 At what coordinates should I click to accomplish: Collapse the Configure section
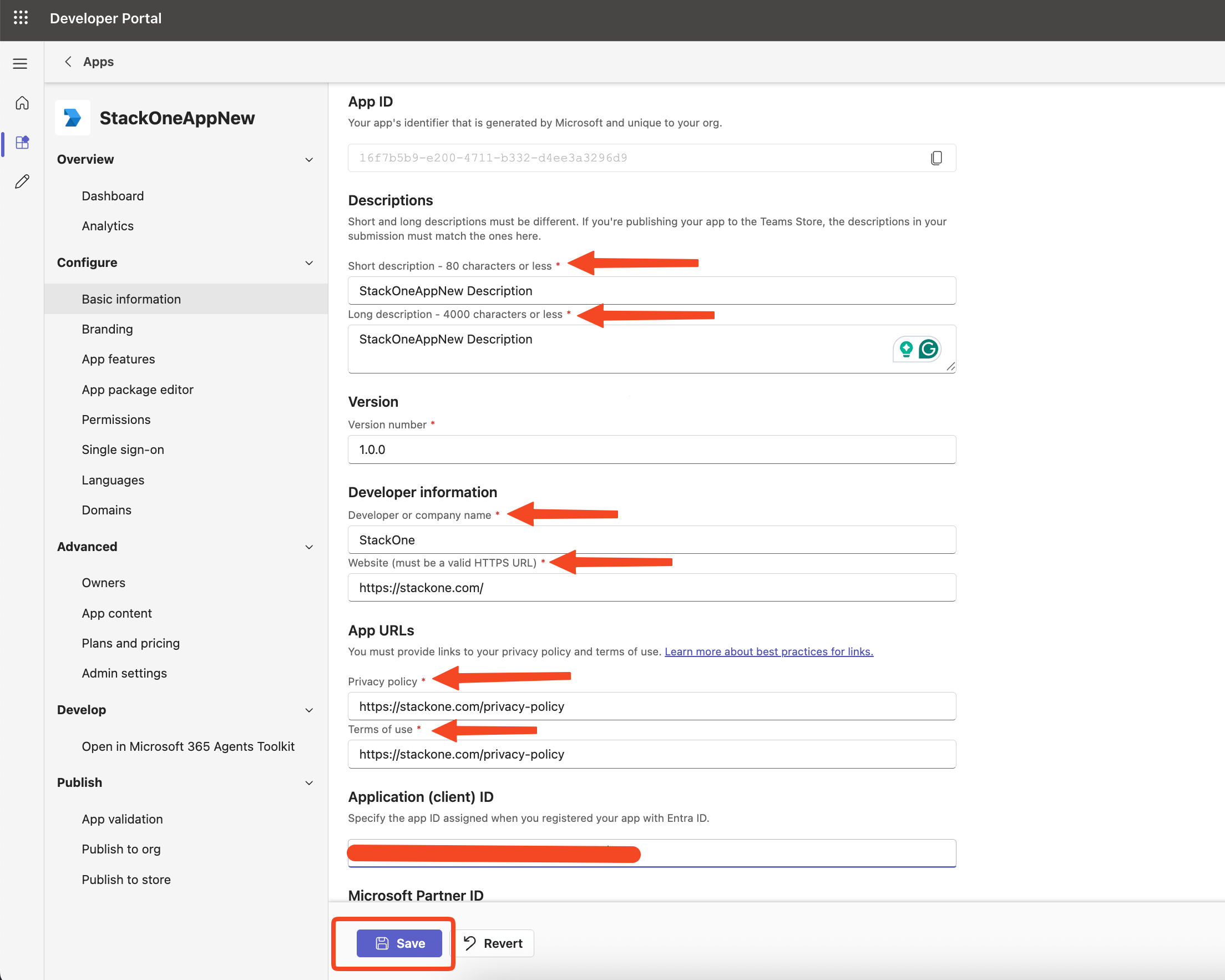[x=309, y=262]
